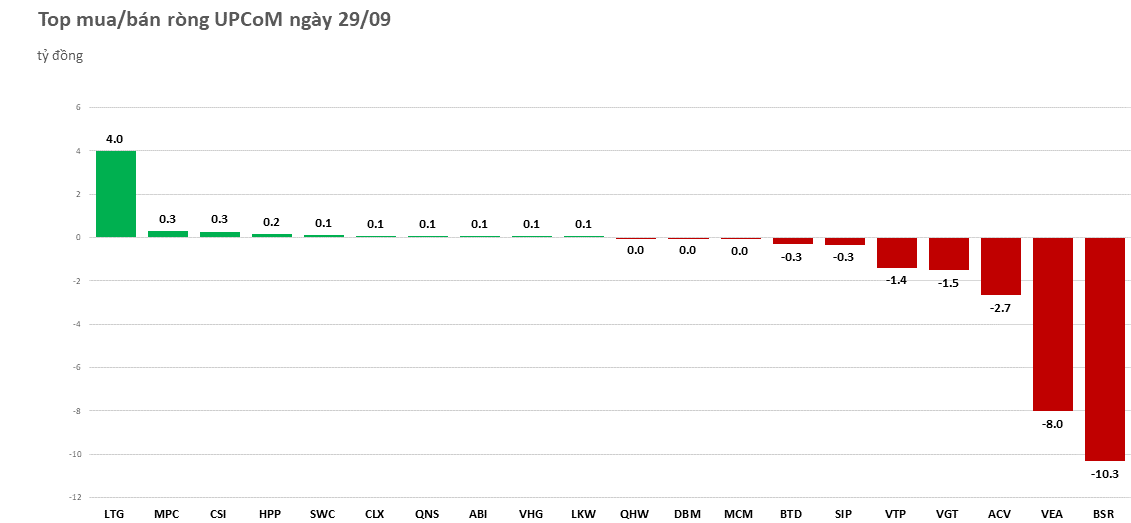
Task: Click the -8.0 data label
Action: (1052, 424)
